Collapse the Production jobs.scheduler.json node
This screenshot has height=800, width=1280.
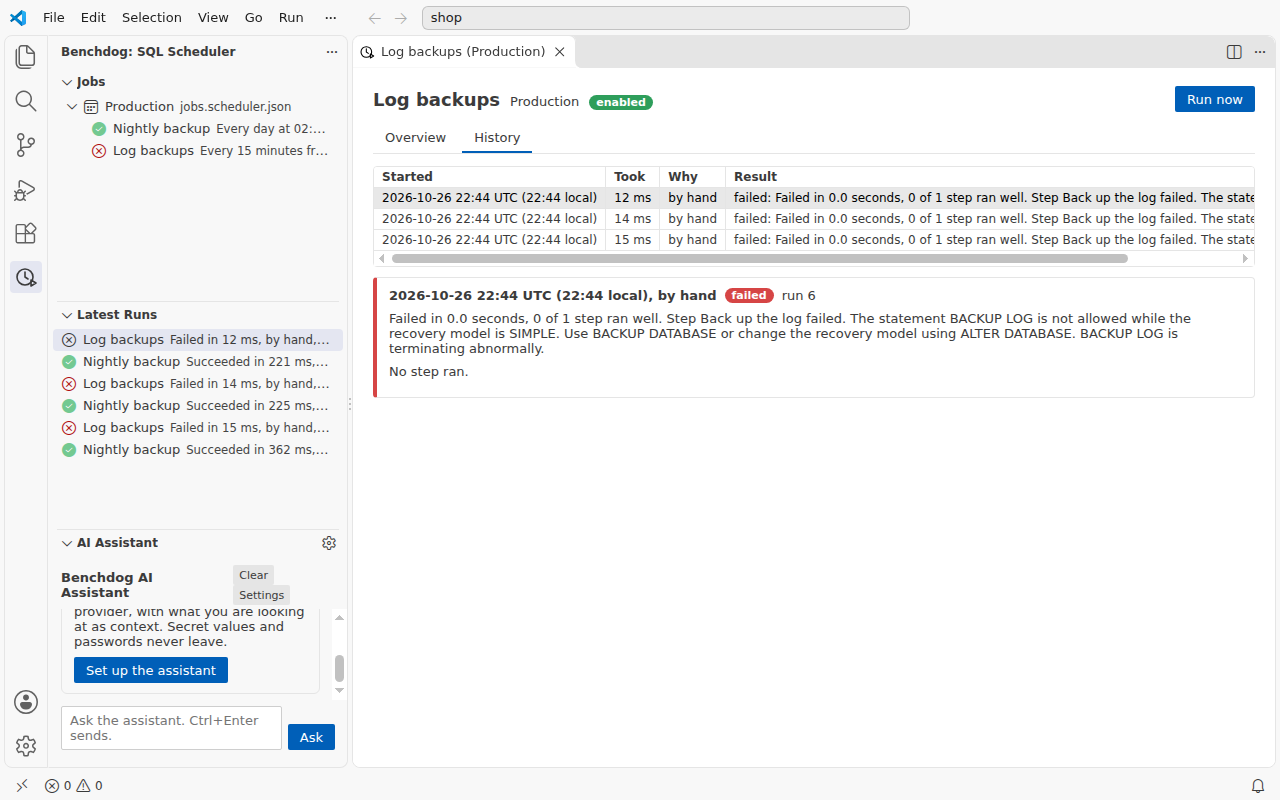pyautogui.click(x=72, y=107)
